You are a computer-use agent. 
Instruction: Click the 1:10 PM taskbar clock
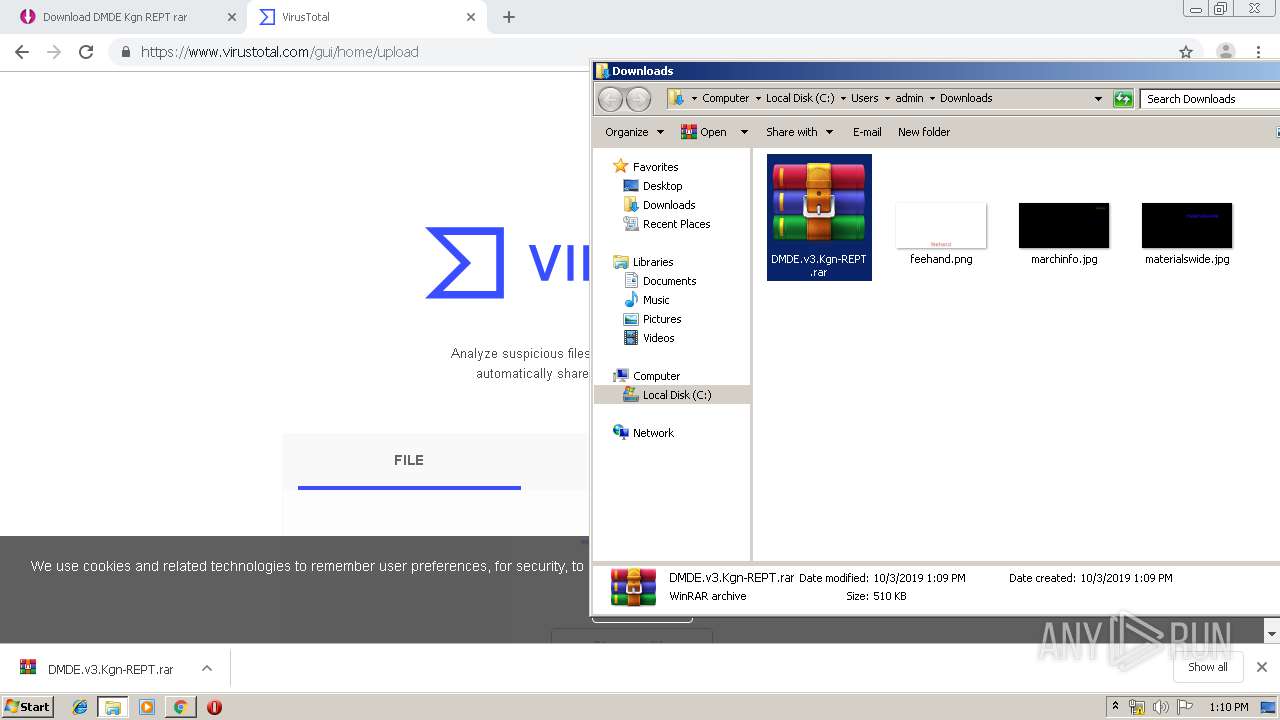point(1229,707)
